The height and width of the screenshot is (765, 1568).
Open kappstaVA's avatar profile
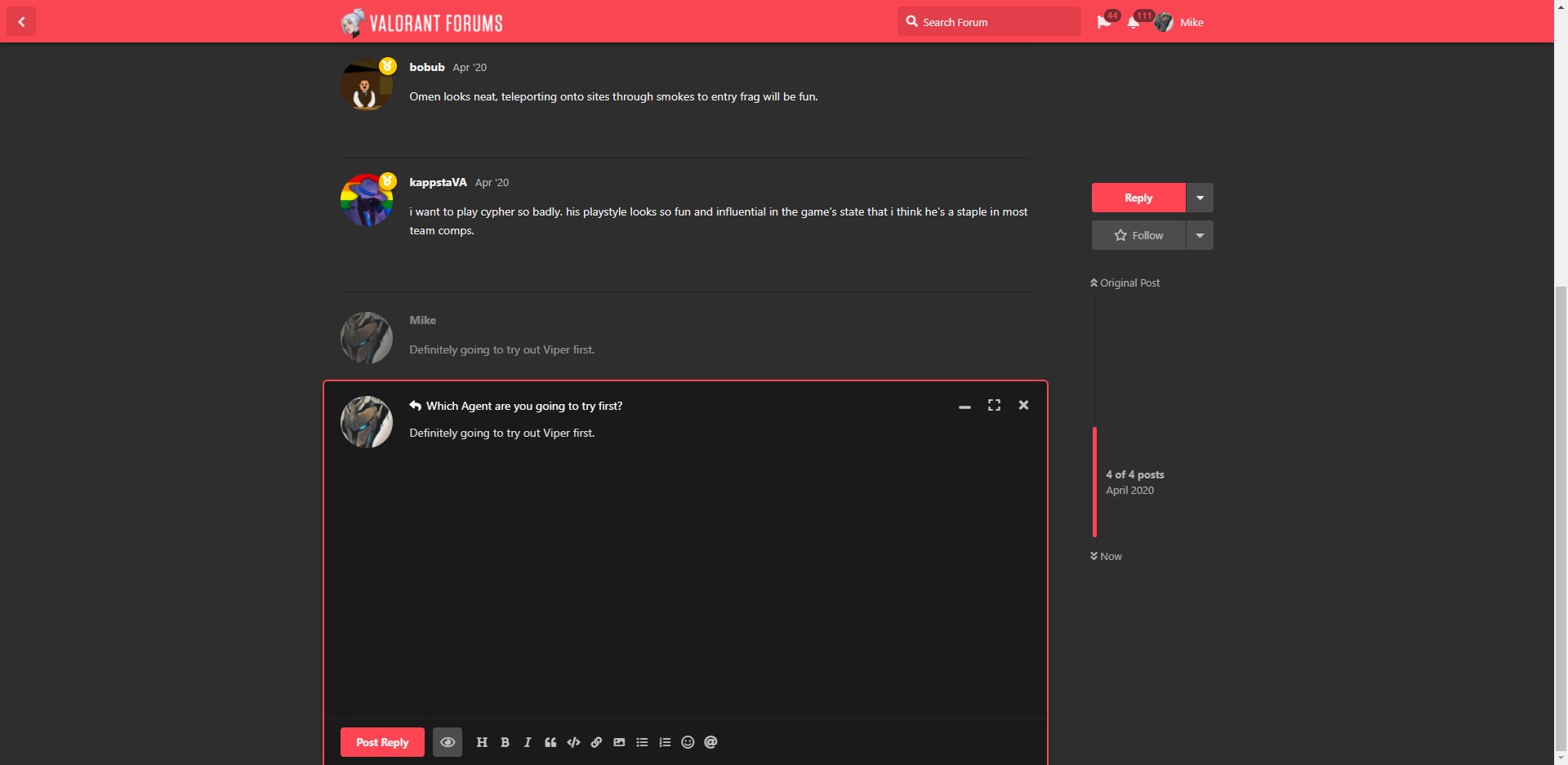(x=366, y=199)
